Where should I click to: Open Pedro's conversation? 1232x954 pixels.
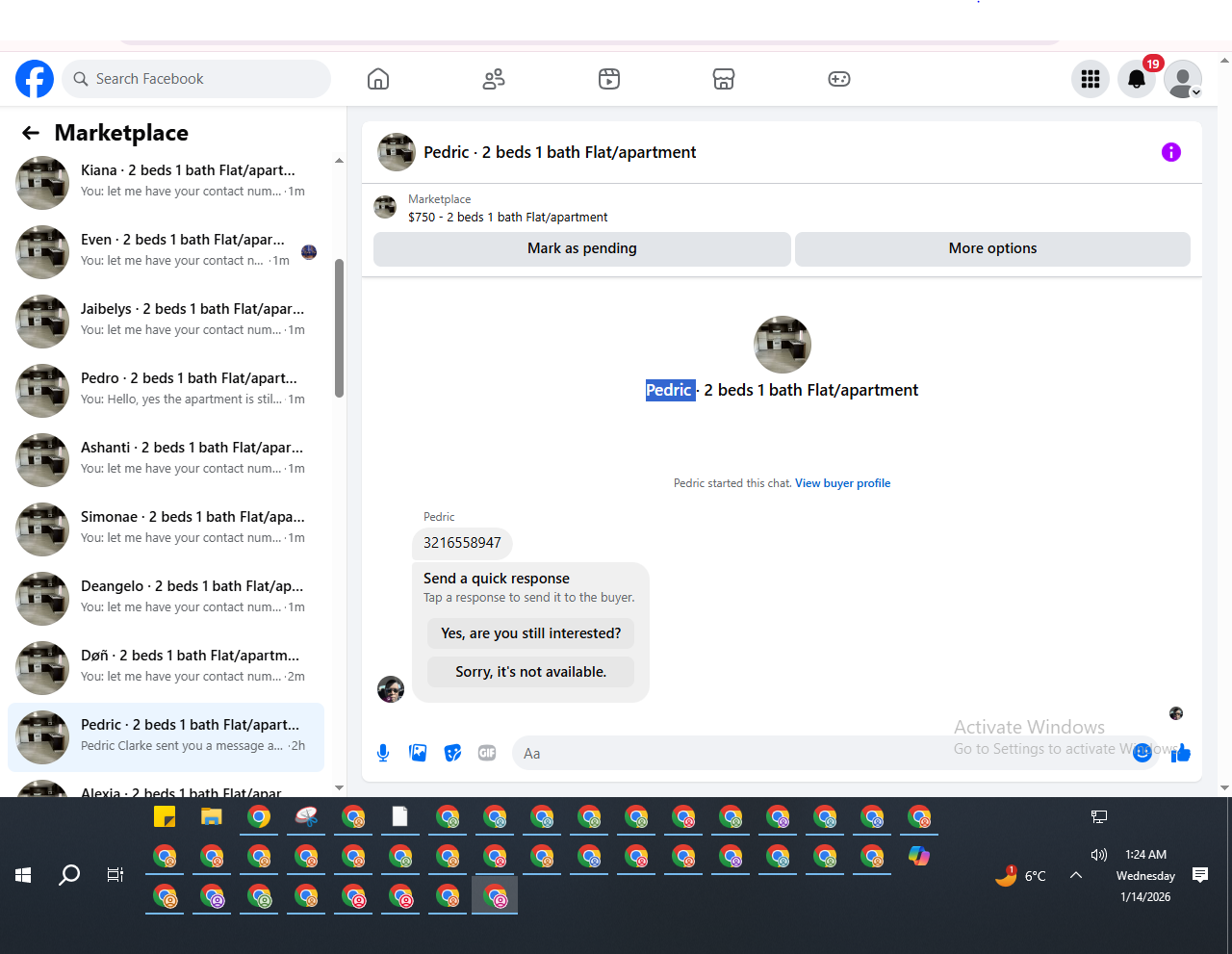pos(166,391)
